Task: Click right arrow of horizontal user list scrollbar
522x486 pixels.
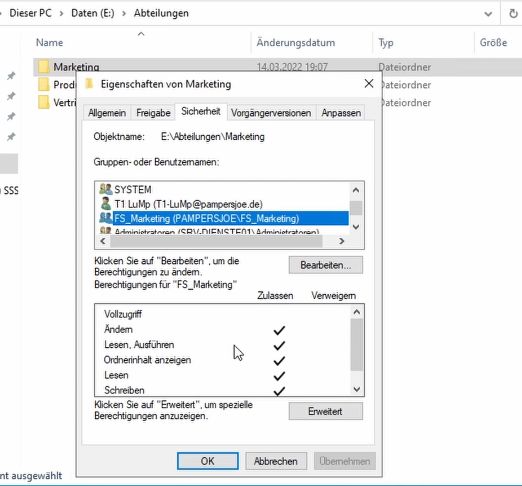Action: [x=341, y=241]
